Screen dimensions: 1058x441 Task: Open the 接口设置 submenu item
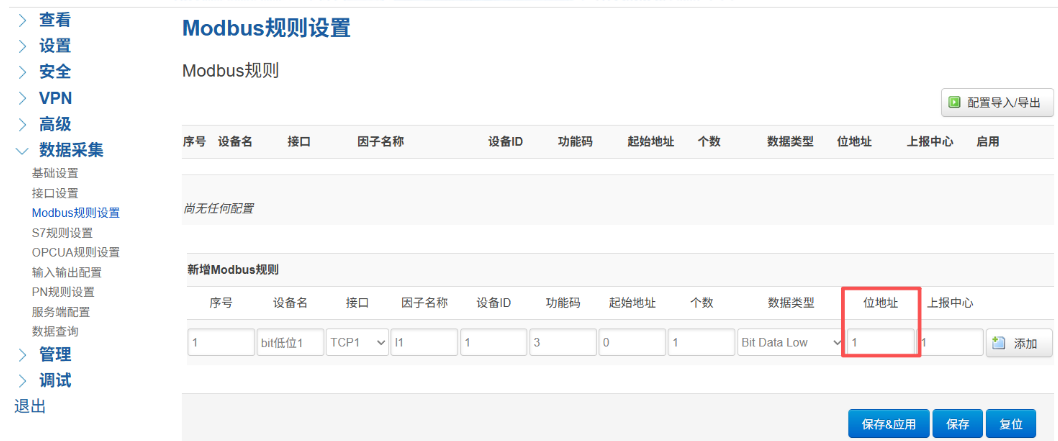[x=55, y=193]
